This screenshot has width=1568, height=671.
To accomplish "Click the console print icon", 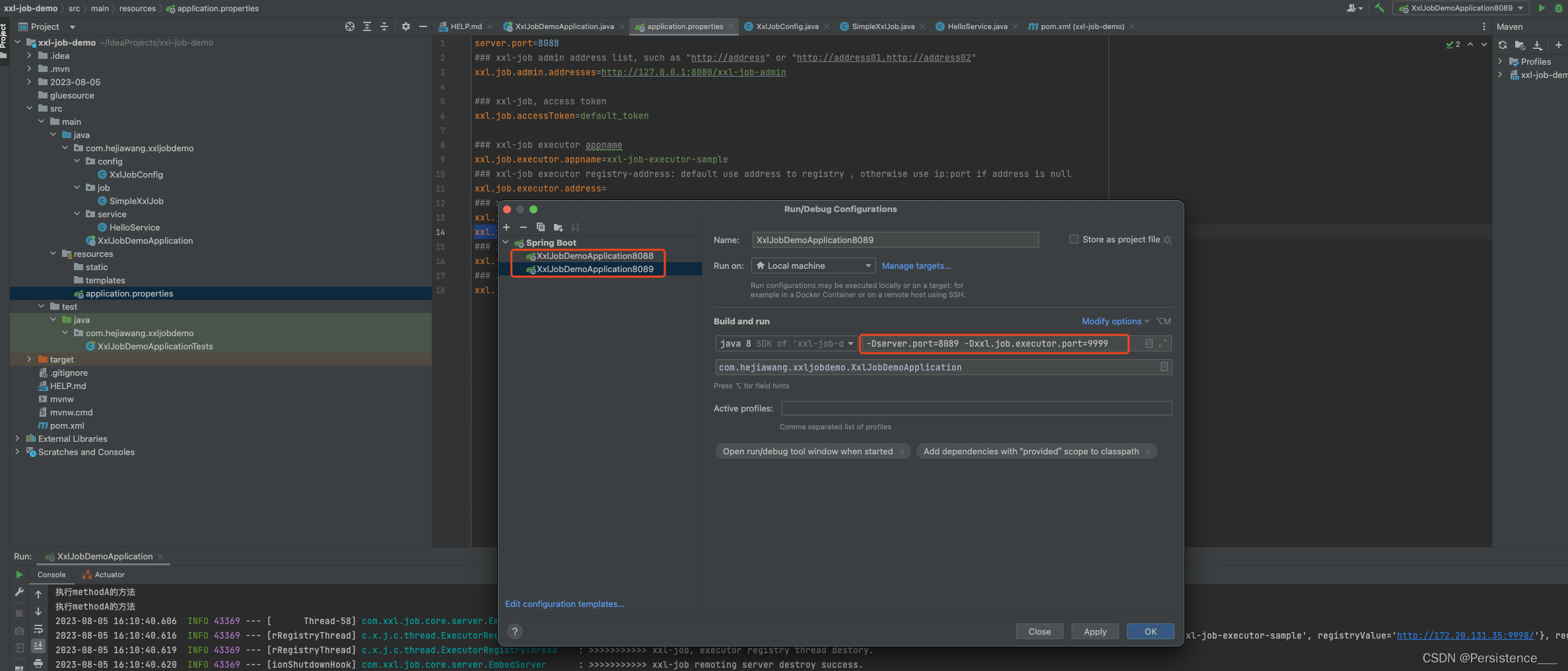I will coord(38,663).
